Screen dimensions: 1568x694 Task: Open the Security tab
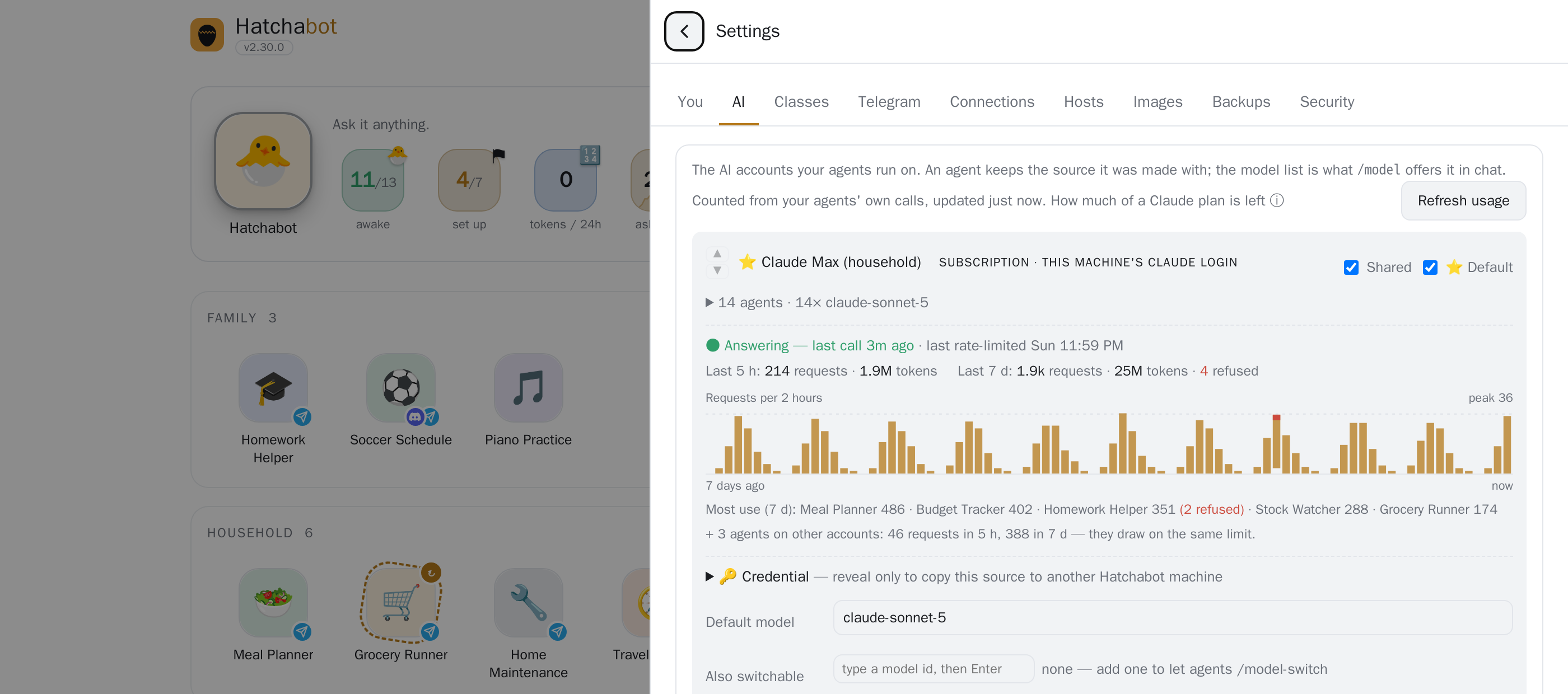pos(1326,101)
